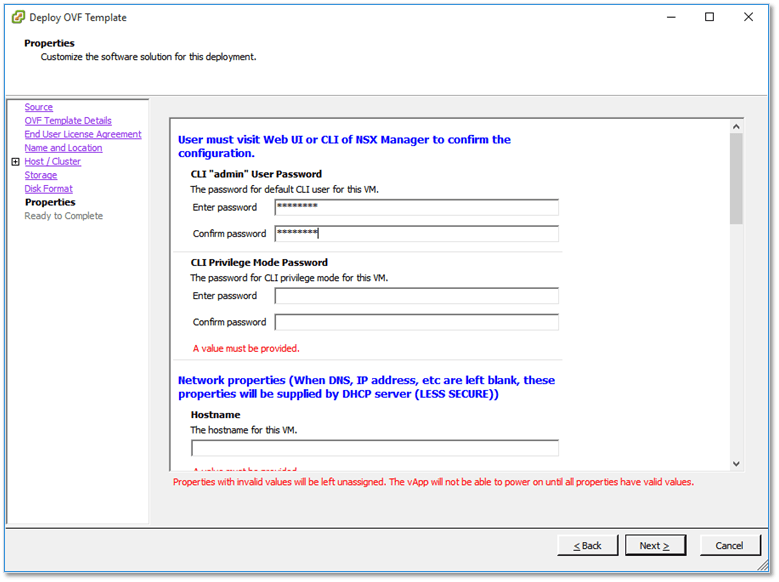The width and height of the screenshot is (779, 582).
Task: Select the current Properties step label
Action: pos(50,202)
